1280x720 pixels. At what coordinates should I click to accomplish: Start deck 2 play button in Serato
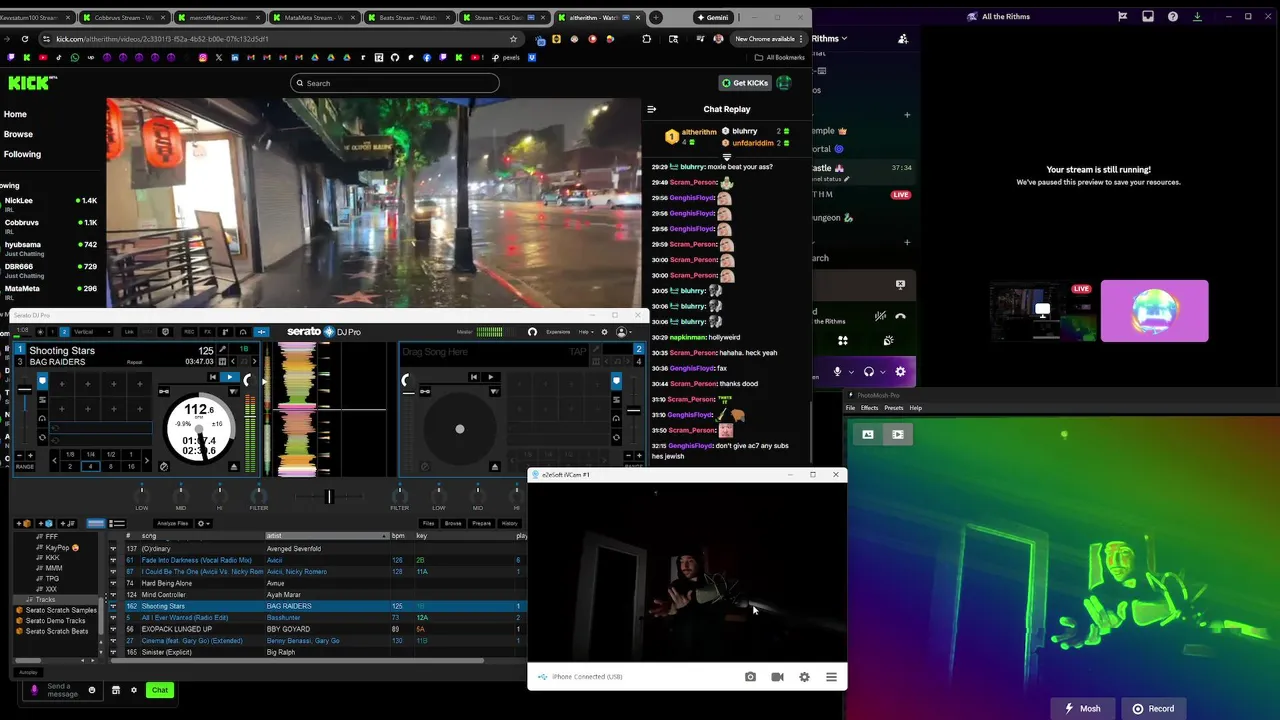[490, 377]
